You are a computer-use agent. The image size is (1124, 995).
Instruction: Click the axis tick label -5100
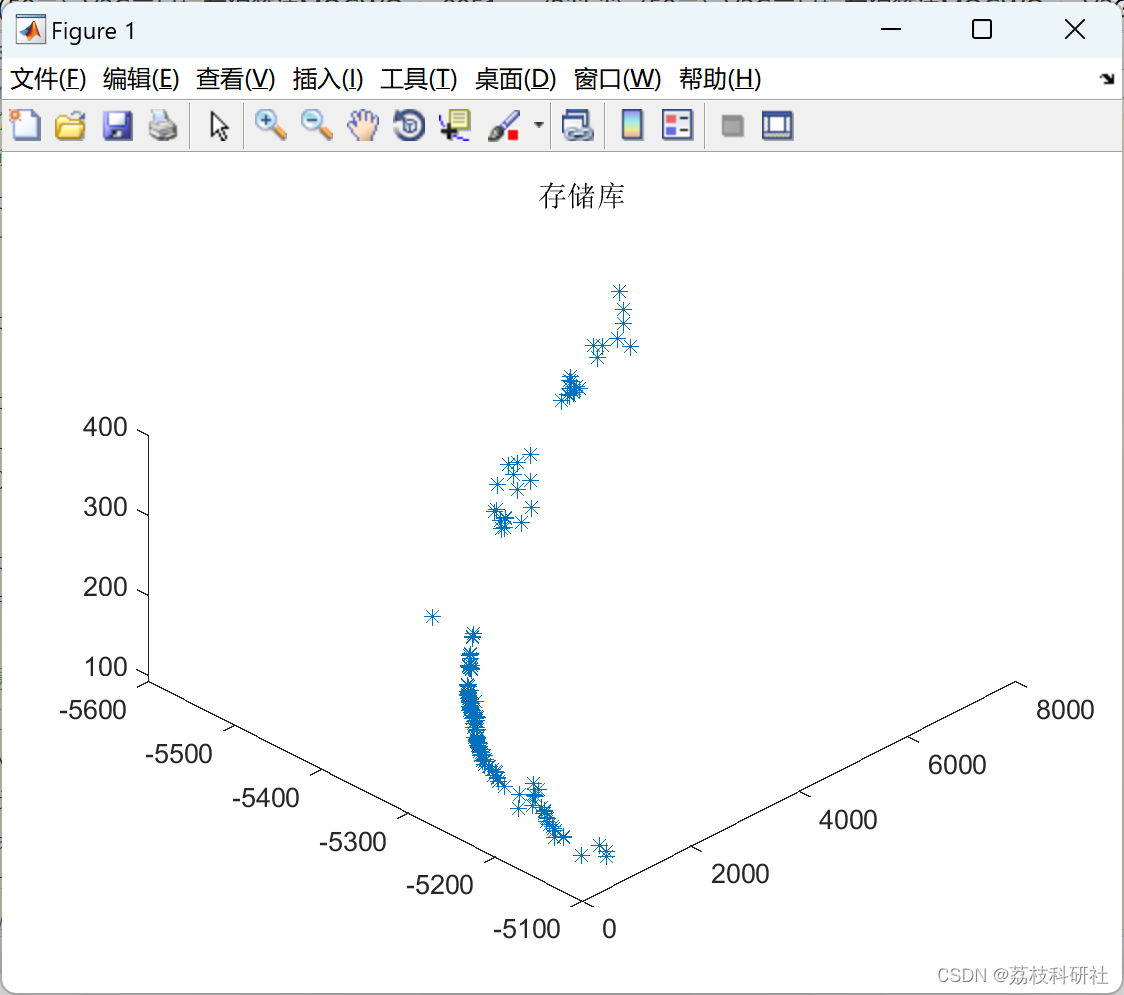[x=527, y=929]
